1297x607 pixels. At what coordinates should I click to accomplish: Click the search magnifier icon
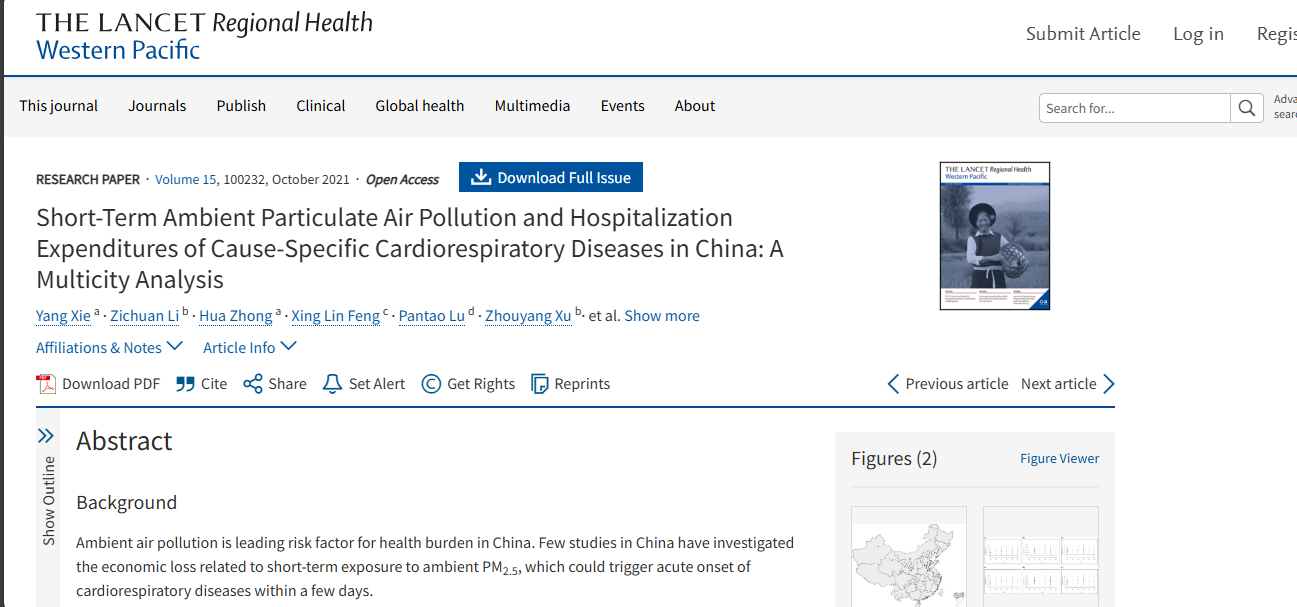(x=1246, y=108)
